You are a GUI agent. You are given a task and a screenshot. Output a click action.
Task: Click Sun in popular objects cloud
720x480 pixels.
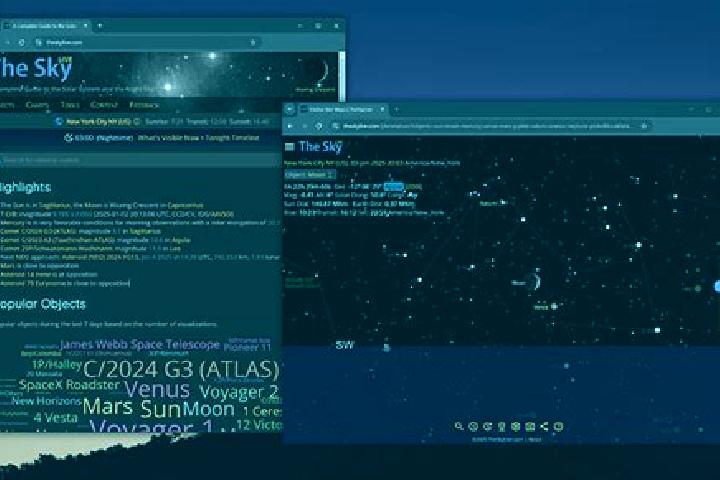point(161,409)
